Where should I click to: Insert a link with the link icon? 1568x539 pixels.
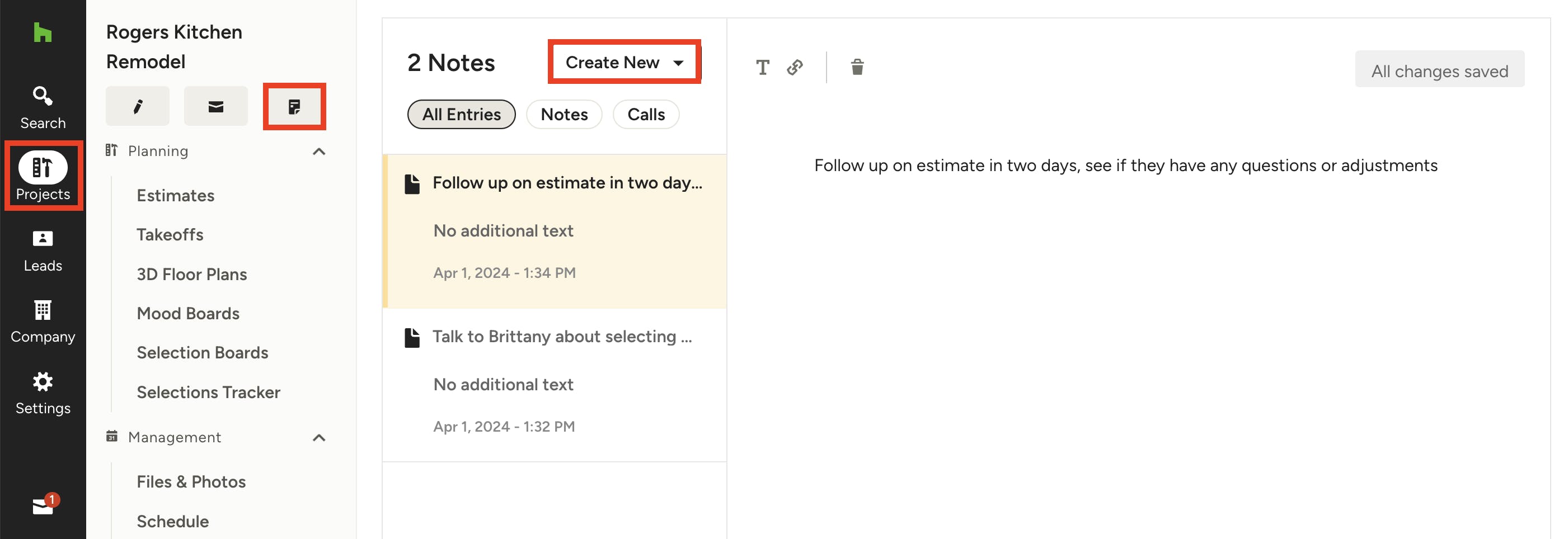click(794, 67)
